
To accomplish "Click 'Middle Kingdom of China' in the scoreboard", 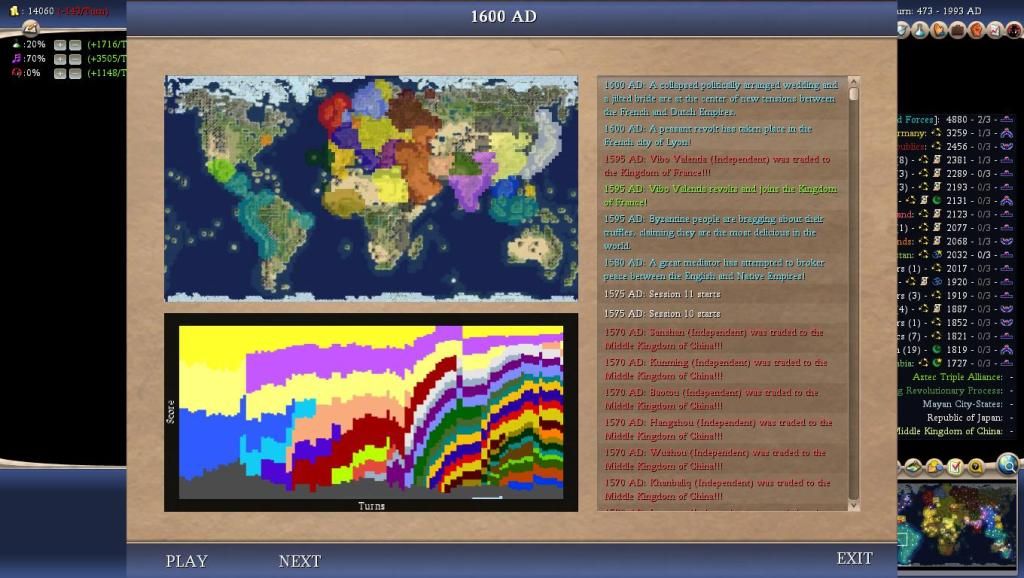I will [951, 431].
